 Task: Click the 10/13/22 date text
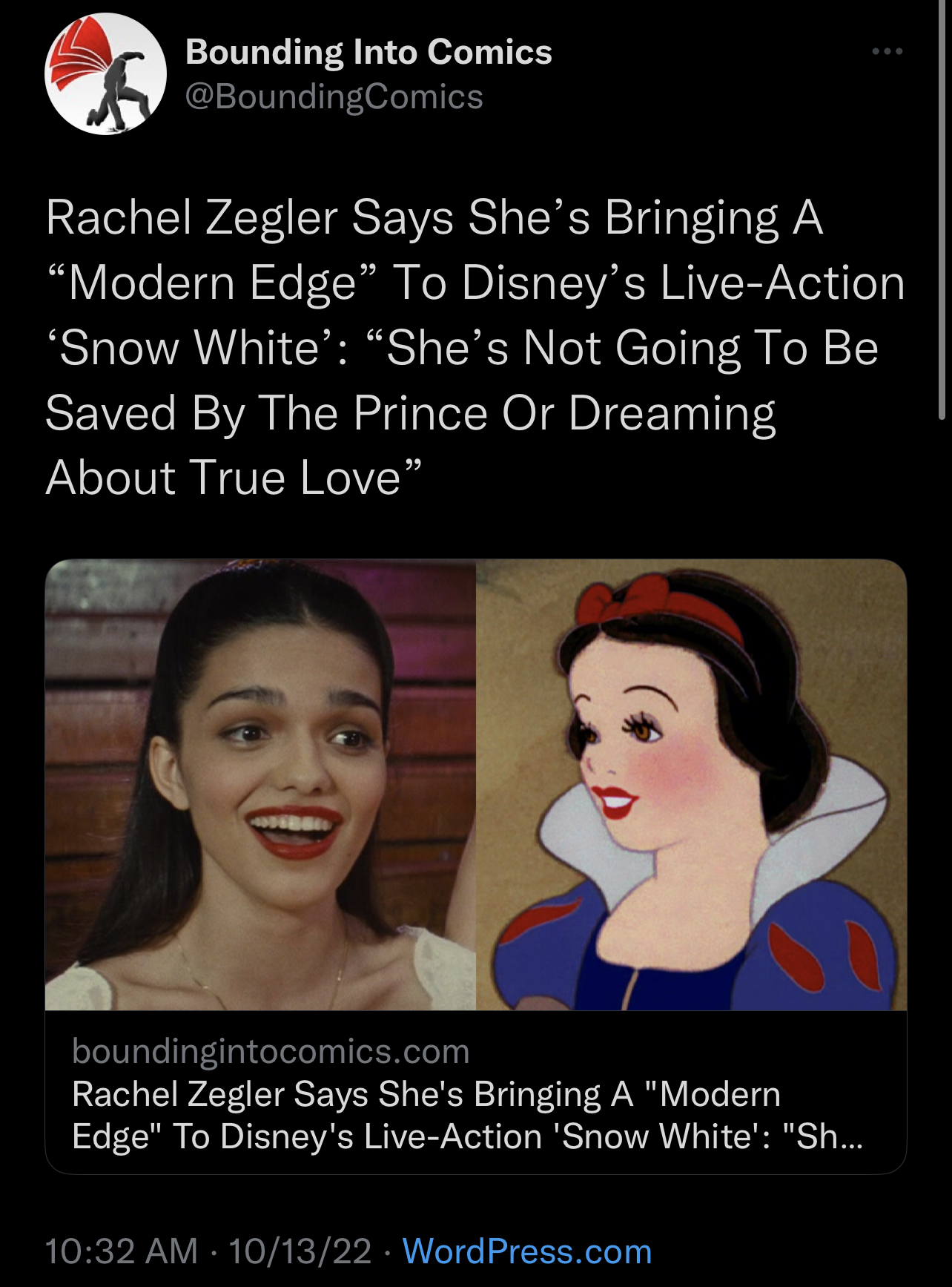pos(300,1251)
